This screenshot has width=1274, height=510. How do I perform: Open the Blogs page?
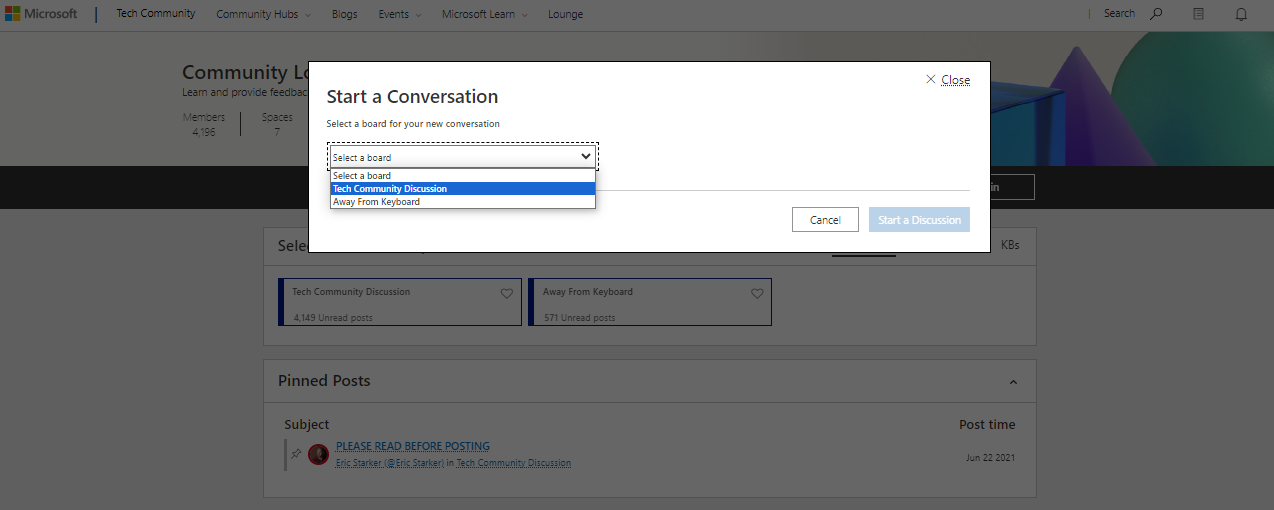[344, 15]
